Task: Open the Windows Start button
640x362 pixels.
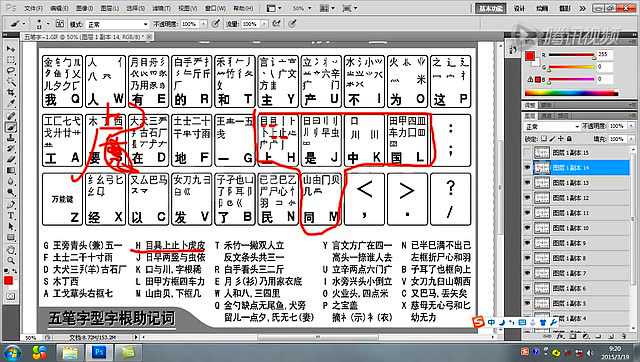Action: [x=13, y=352]
